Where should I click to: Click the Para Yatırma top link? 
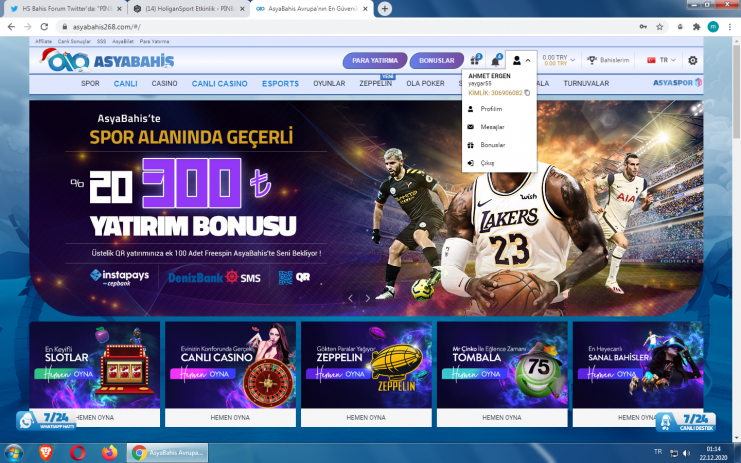[155, 41]
